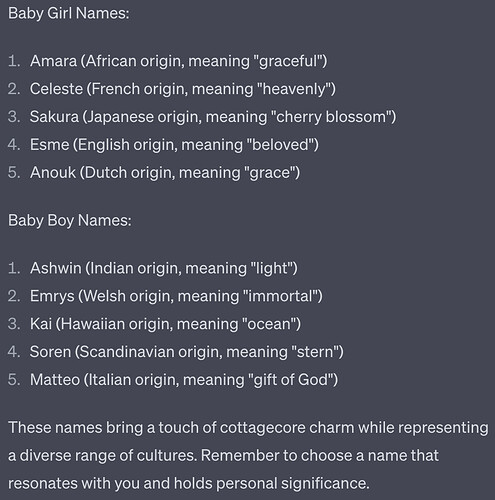Select the Sakura cherry blossom entry

coord(213,117)
